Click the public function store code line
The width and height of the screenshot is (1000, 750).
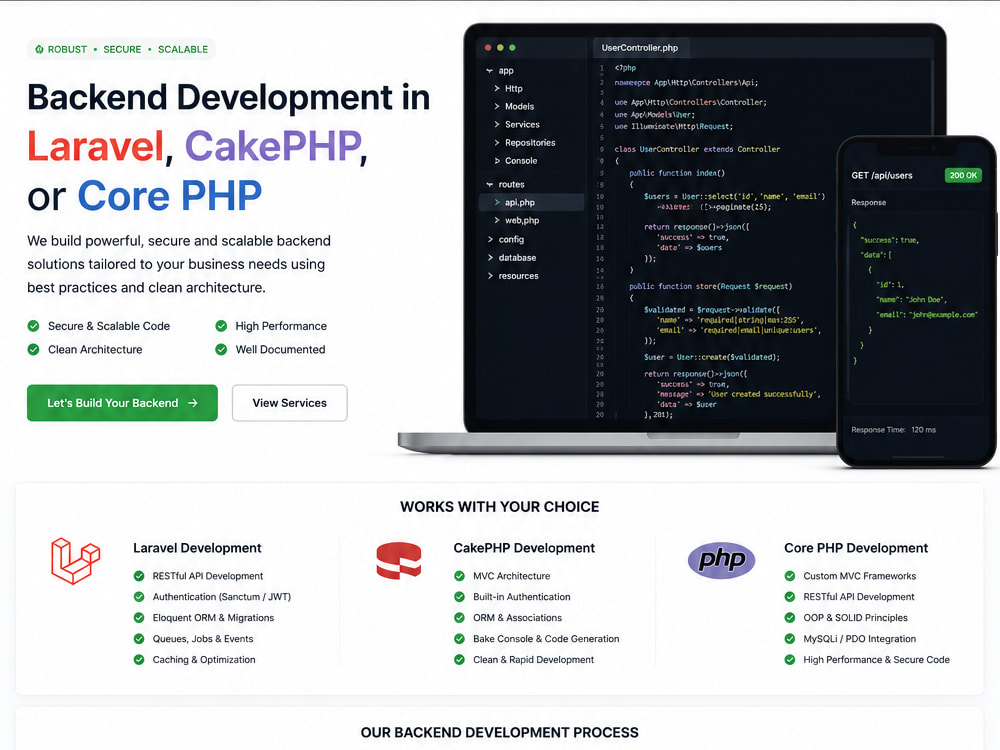click(710, 286)
